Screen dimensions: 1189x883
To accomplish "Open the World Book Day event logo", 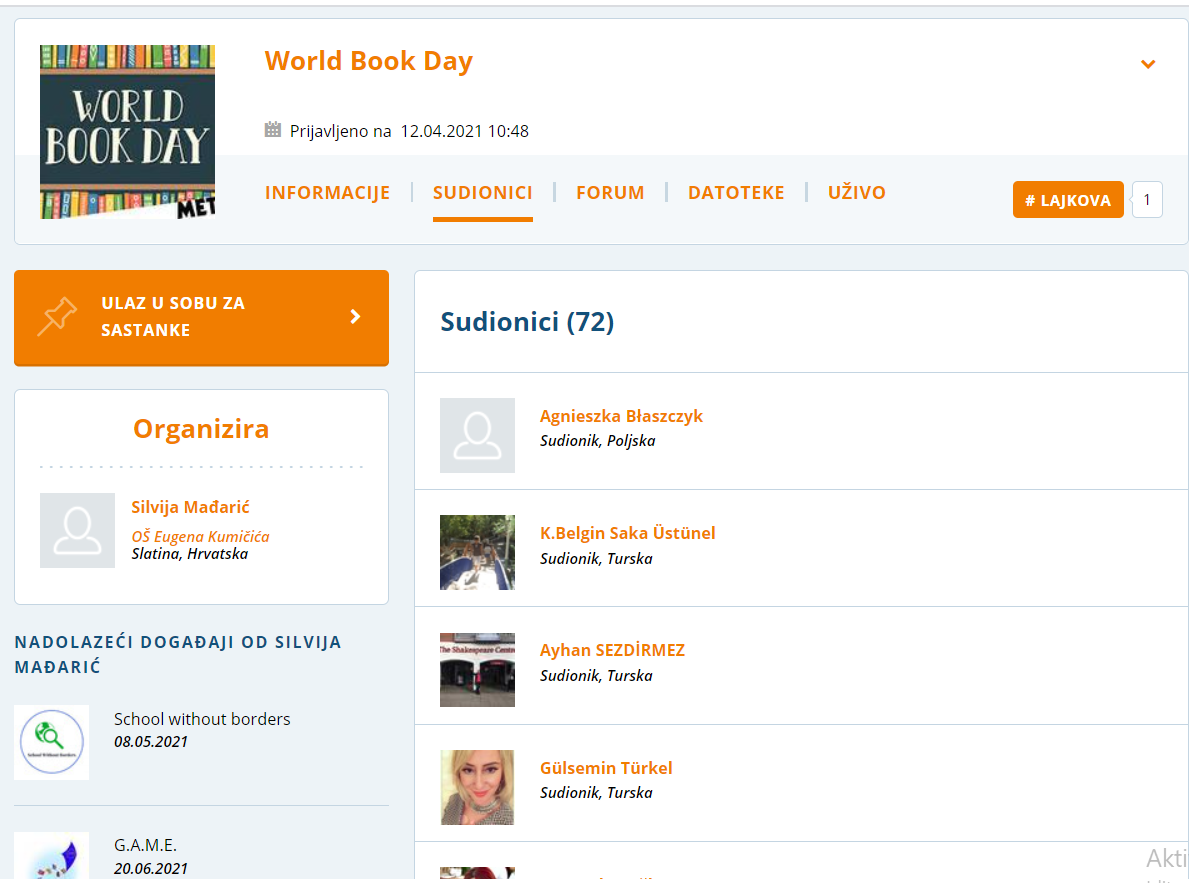I will (x=127, y=132).
